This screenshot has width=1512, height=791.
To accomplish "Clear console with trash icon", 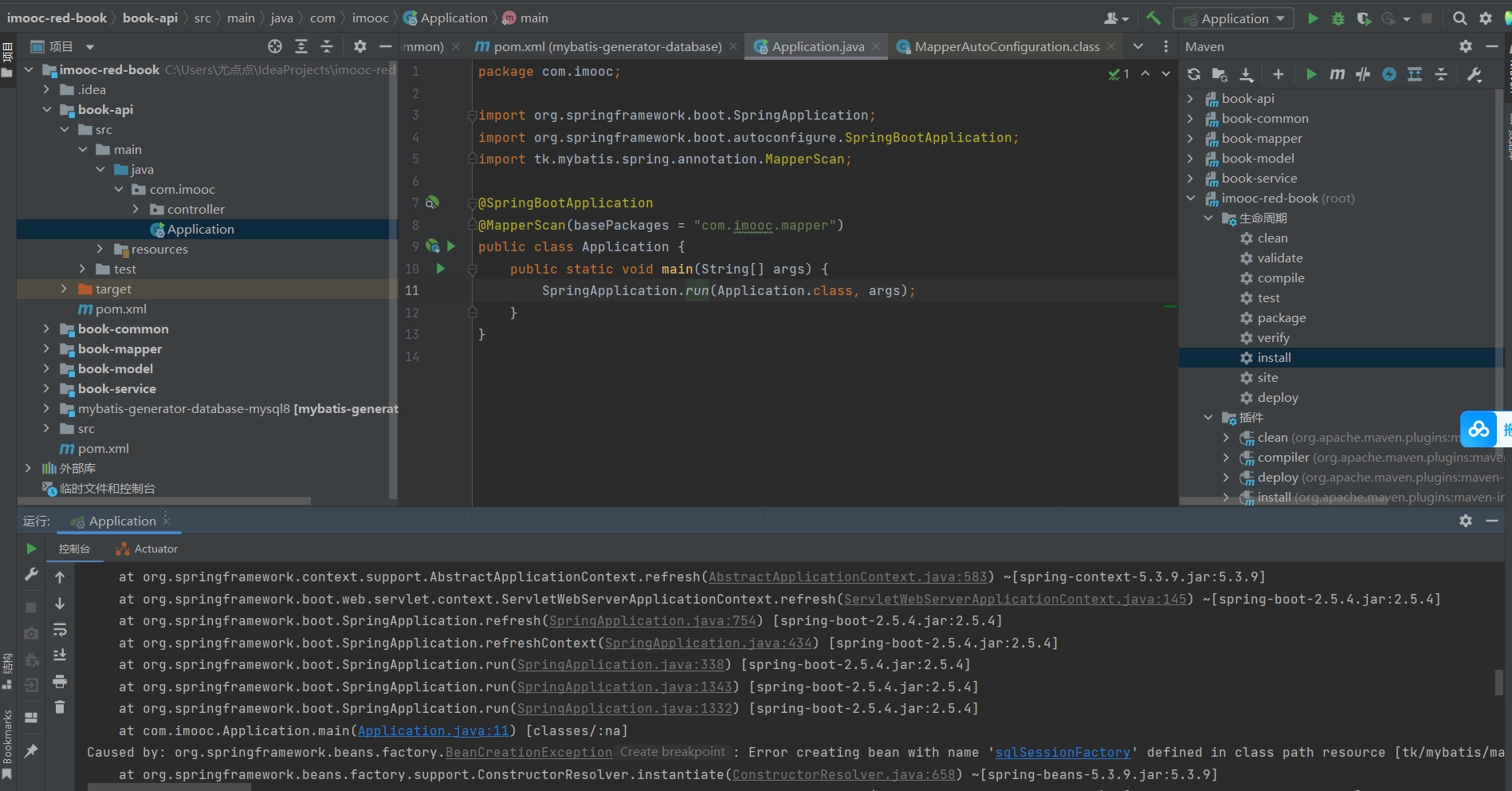I will tap(60, 707).
